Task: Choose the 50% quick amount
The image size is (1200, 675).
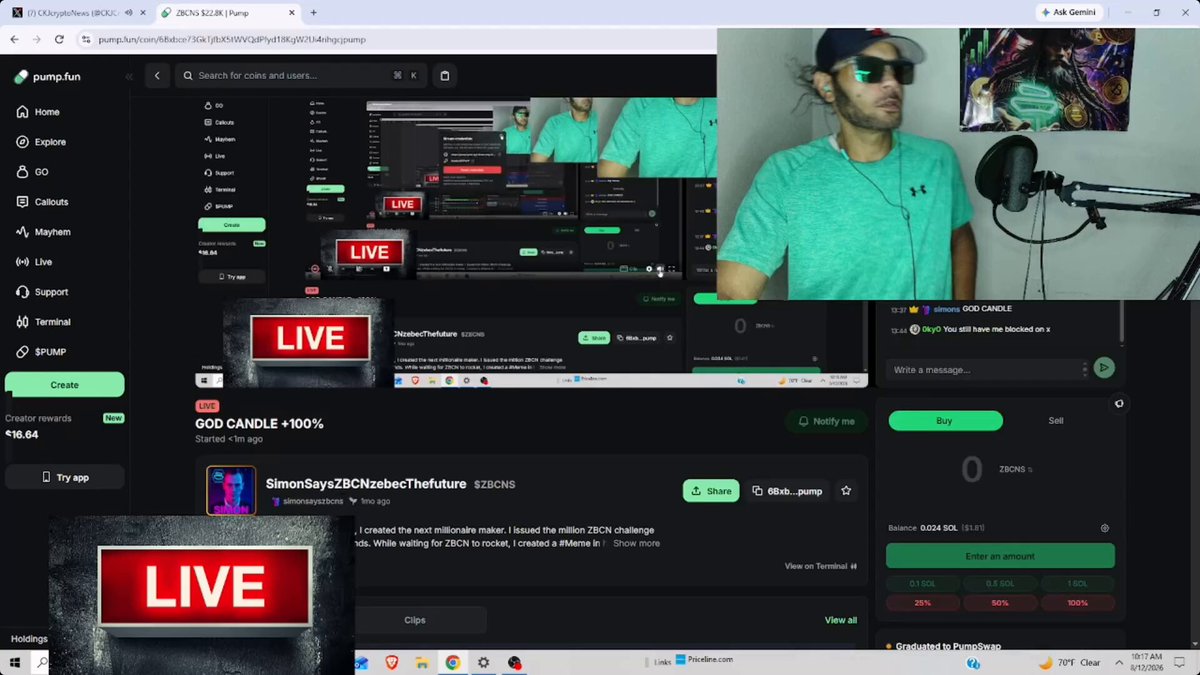Action: 1000,603
